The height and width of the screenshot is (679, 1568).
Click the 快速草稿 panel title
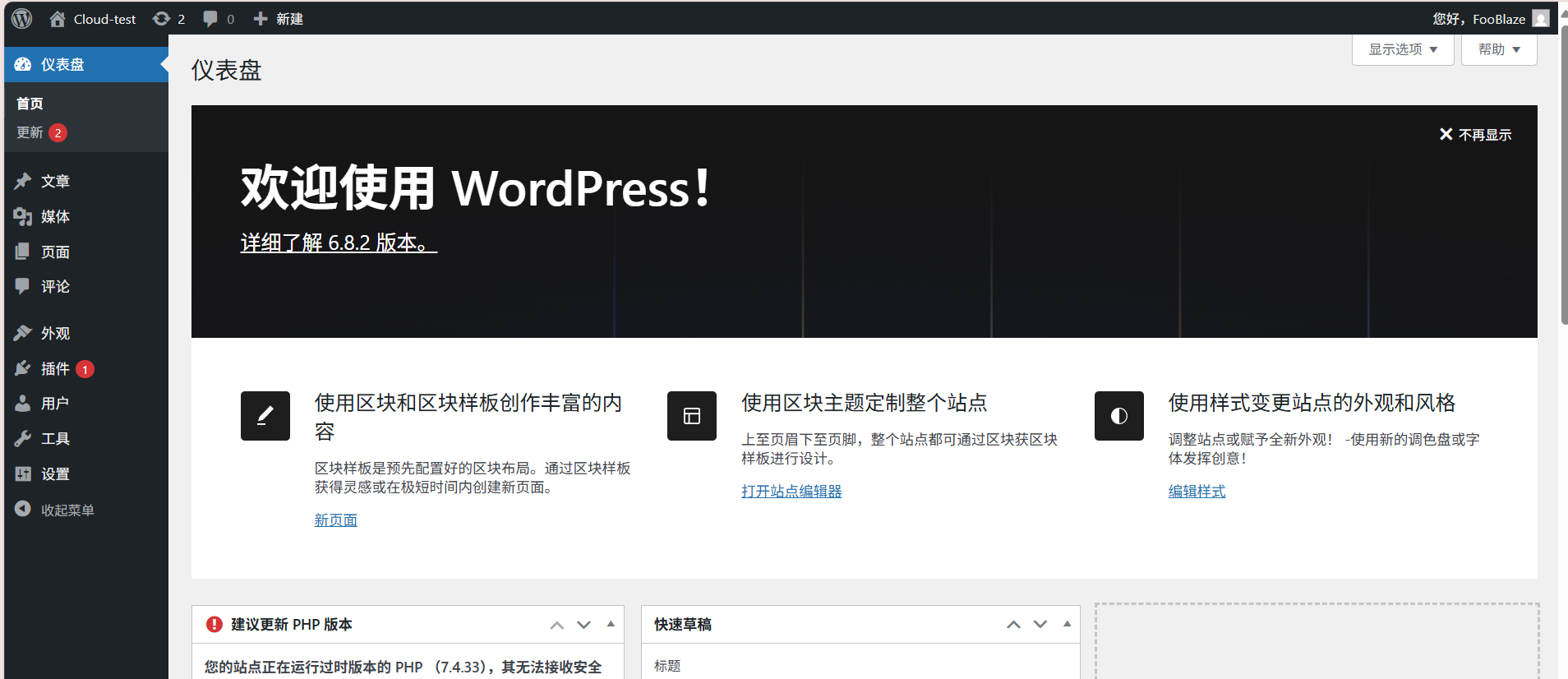[683, 625]
